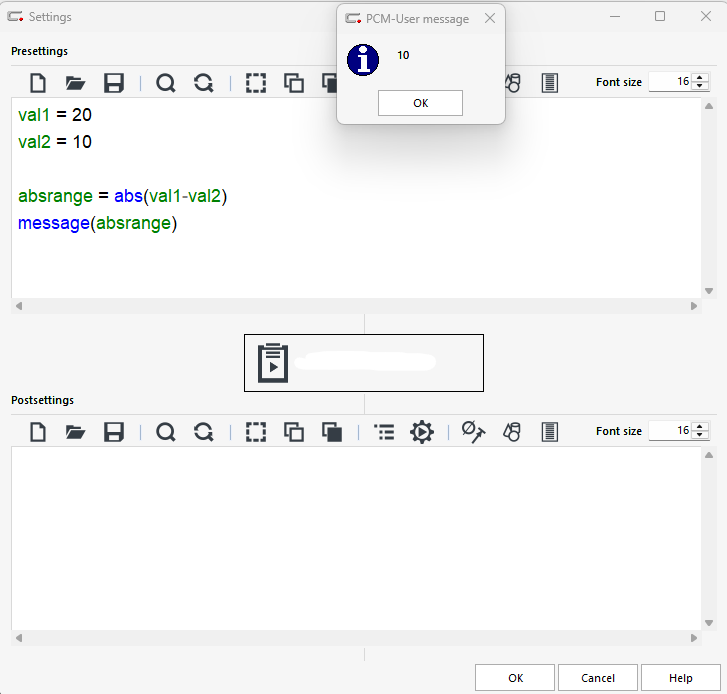The image size is (727, 694).
Task: Click the list icon in Postsettings toolbar
Action: click(384, 432)
